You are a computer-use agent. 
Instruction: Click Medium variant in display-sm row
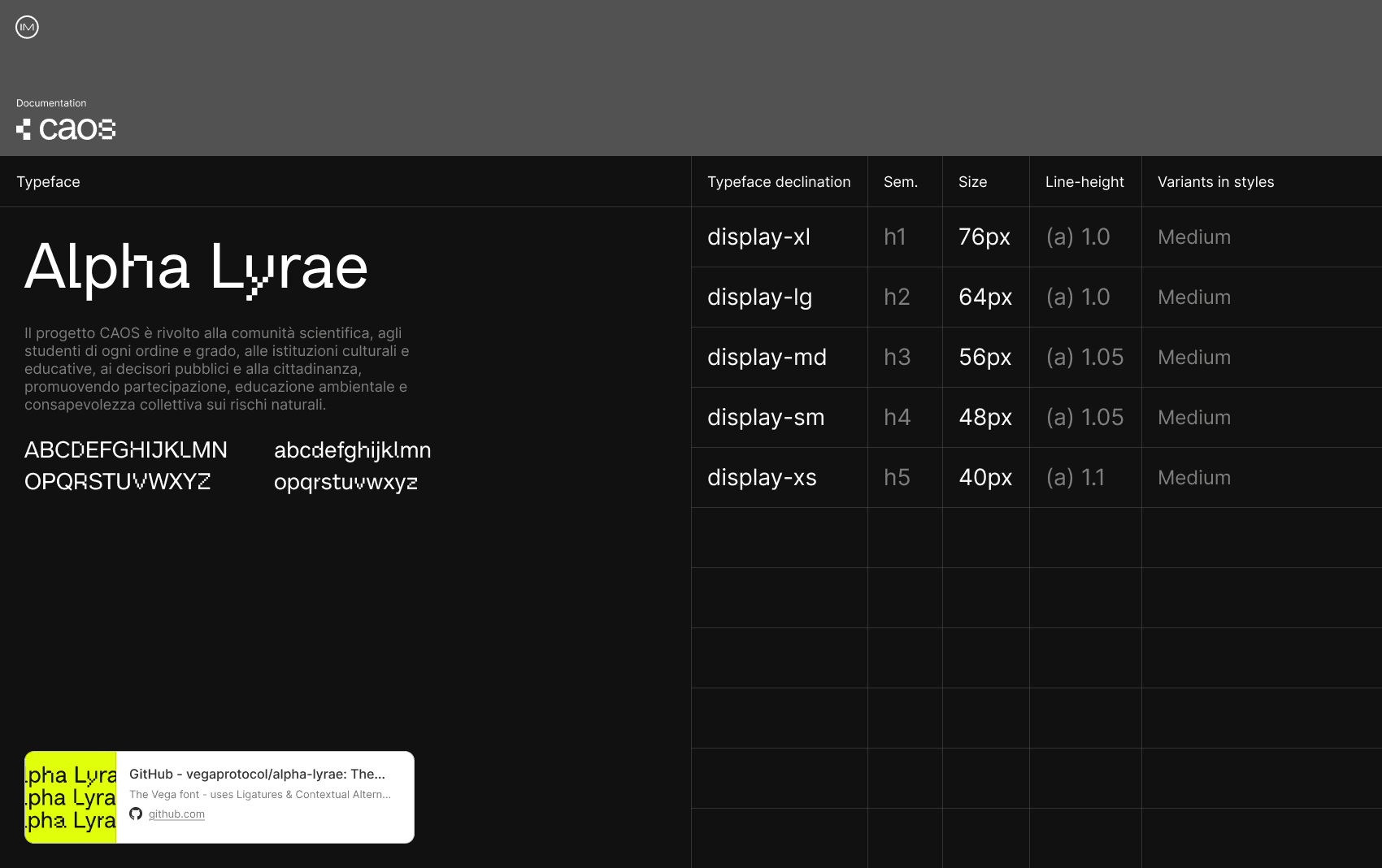tap(1194, 418)
